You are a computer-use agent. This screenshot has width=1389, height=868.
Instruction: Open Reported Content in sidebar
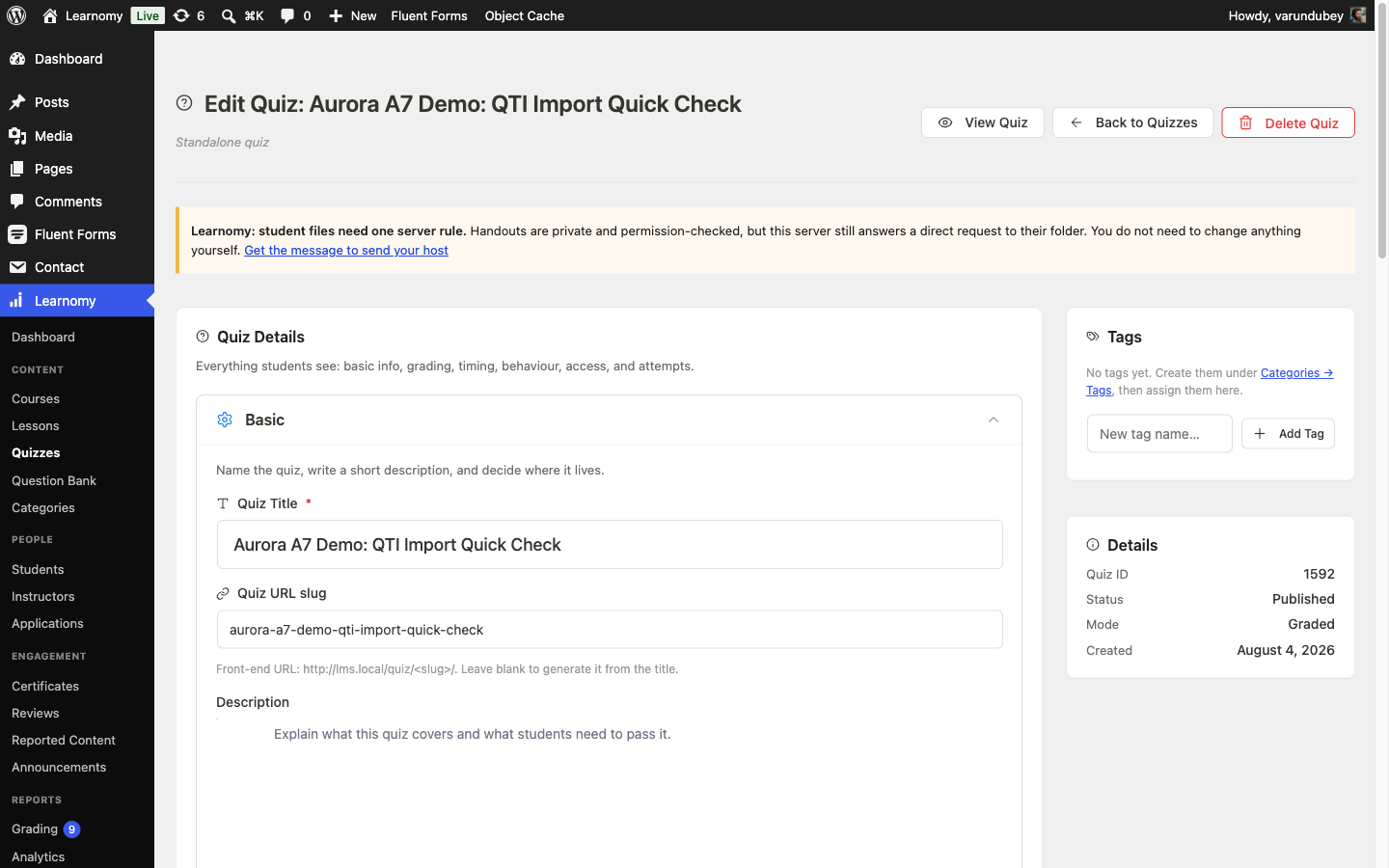(x=64, y=740)
